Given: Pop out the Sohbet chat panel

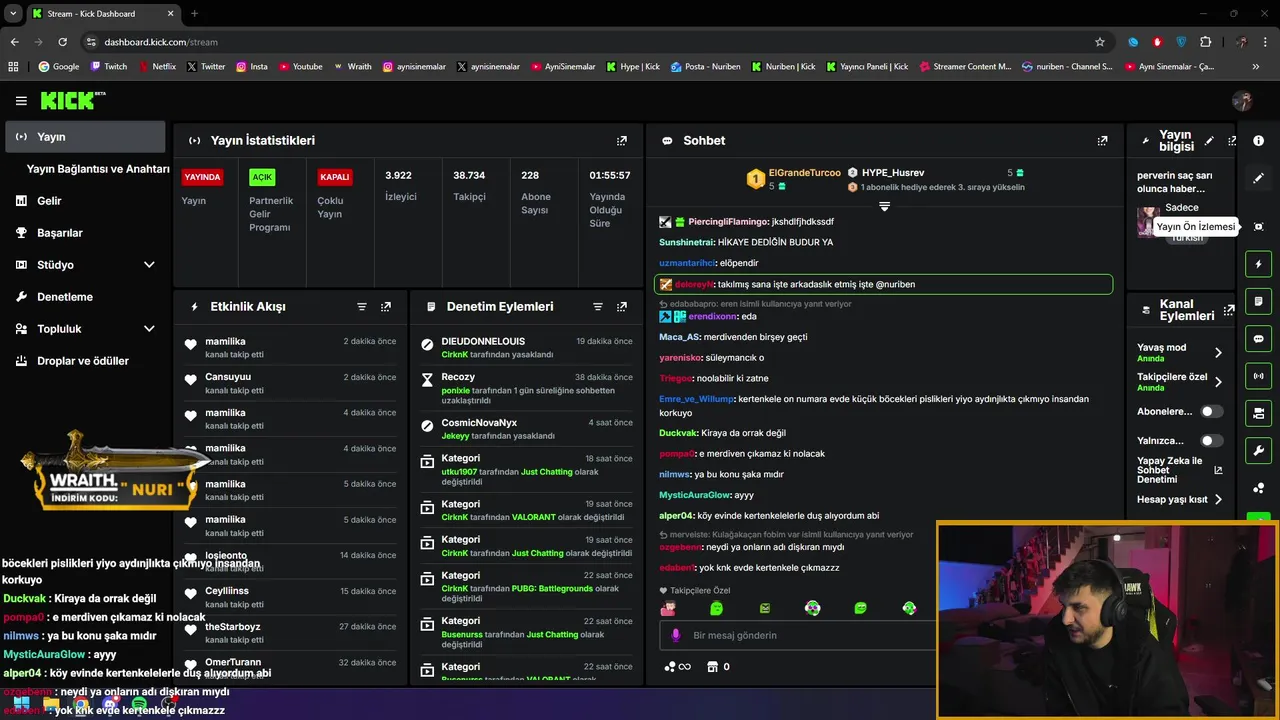Looking at the screenshot, I should [x=1102, y=141].
